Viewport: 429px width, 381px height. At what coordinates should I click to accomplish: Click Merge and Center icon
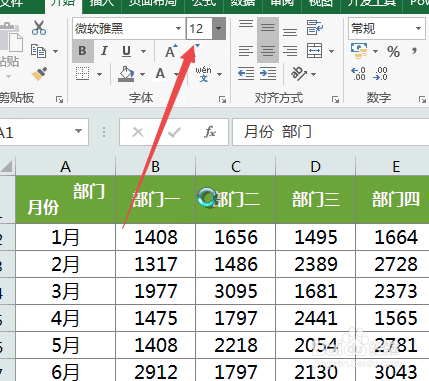point(315,51)
